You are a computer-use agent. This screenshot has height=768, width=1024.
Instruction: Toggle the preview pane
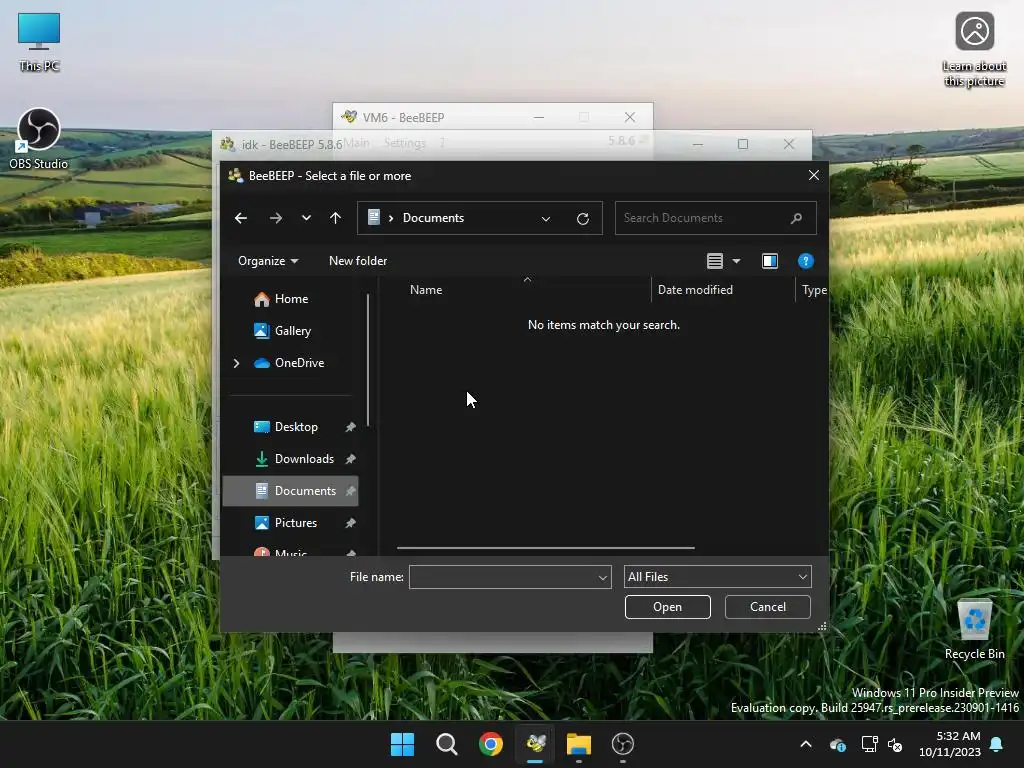coord(770,261)
